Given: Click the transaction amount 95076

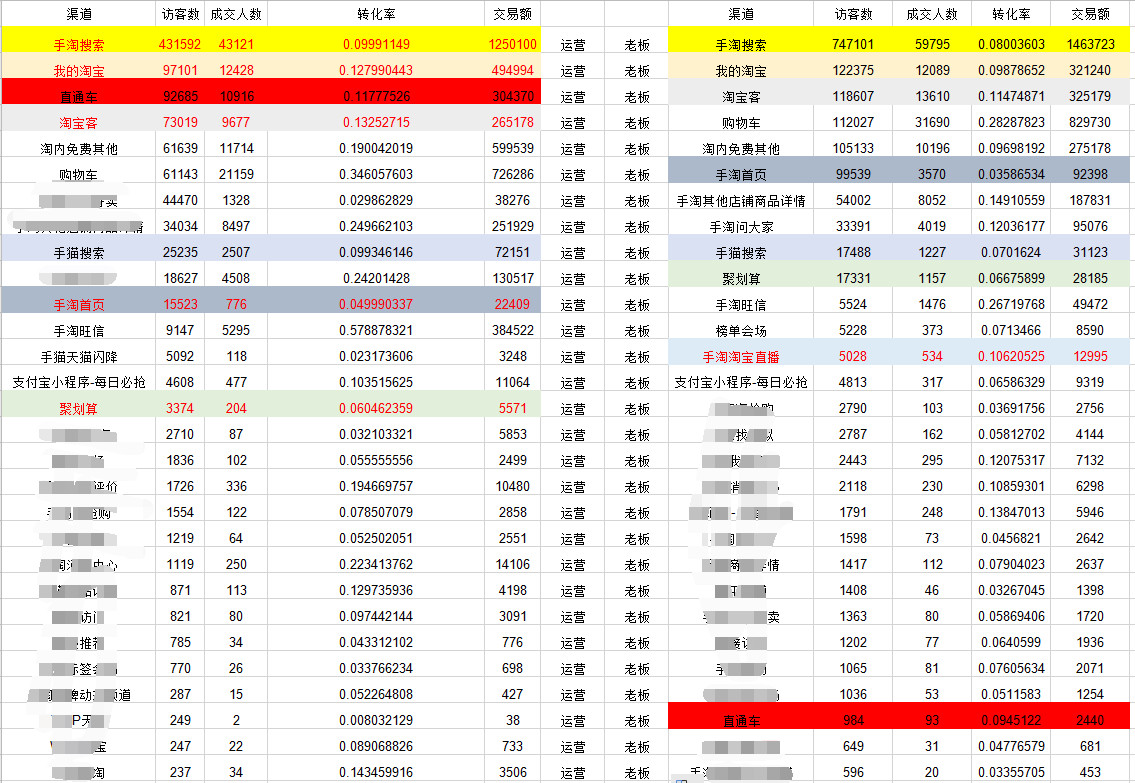Looking at the screenshot, I should [1090, 227].
